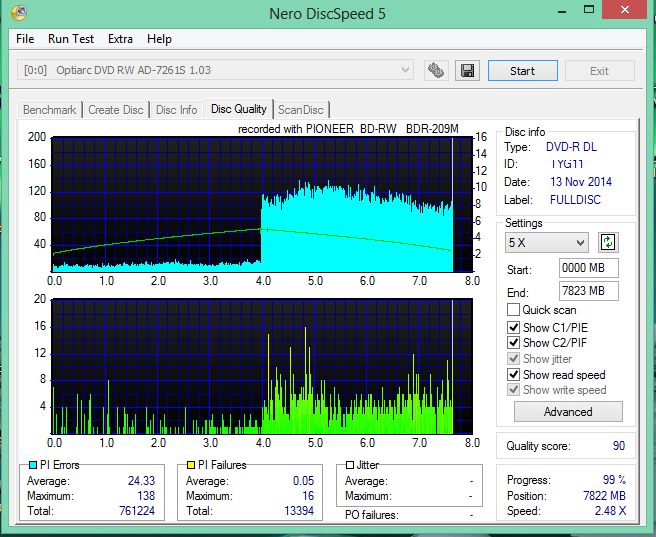Click the Exit button
This screenshot has width=656, height=537.
point(600,71)
